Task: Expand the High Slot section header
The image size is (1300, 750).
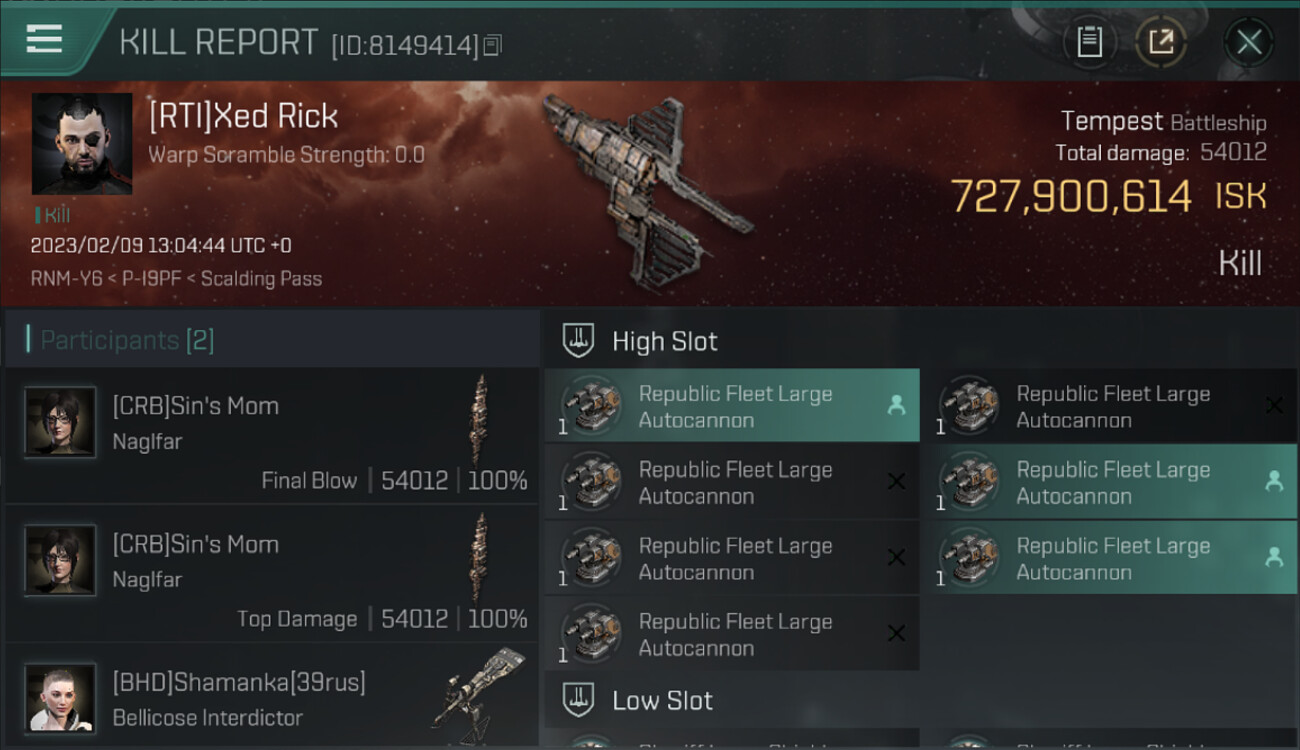Action: click(919, 340)
